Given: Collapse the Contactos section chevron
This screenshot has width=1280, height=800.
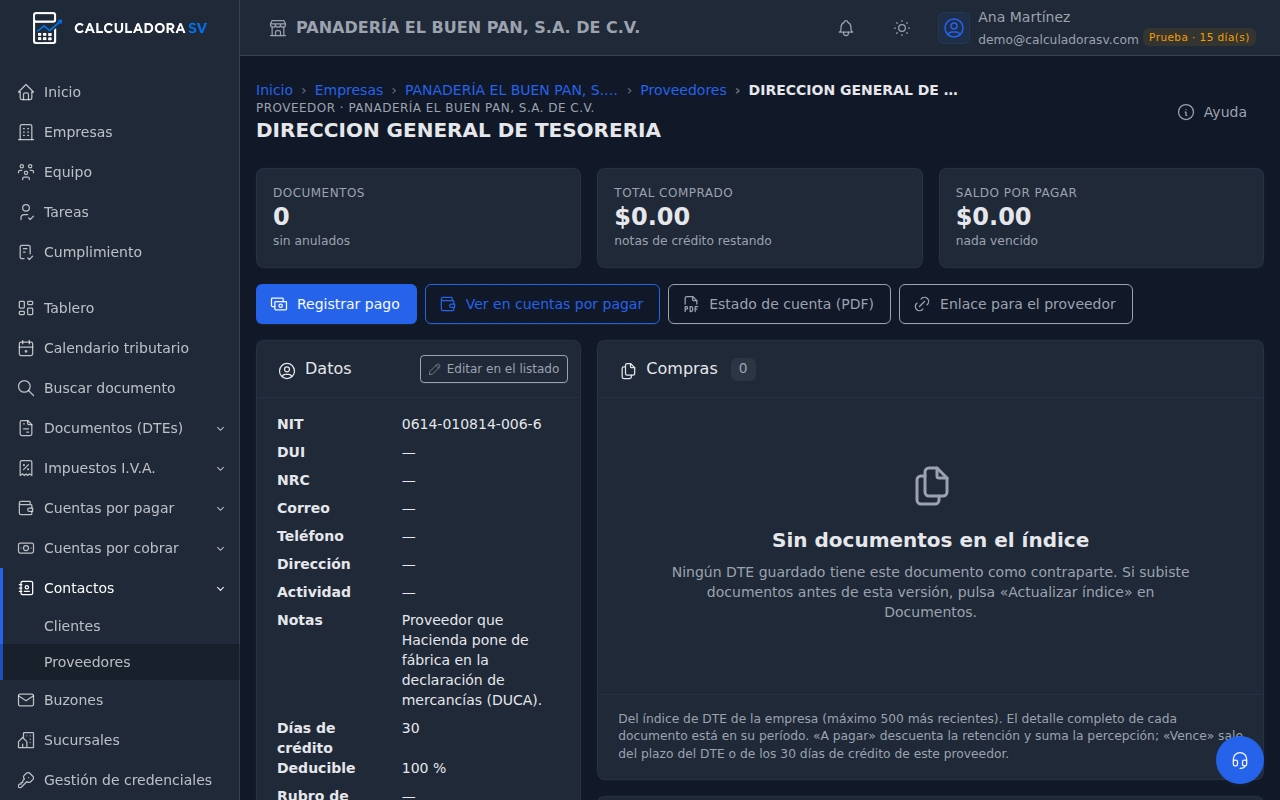Looking at the screenshot, I should pyautogui.click(x=220, y=588).
